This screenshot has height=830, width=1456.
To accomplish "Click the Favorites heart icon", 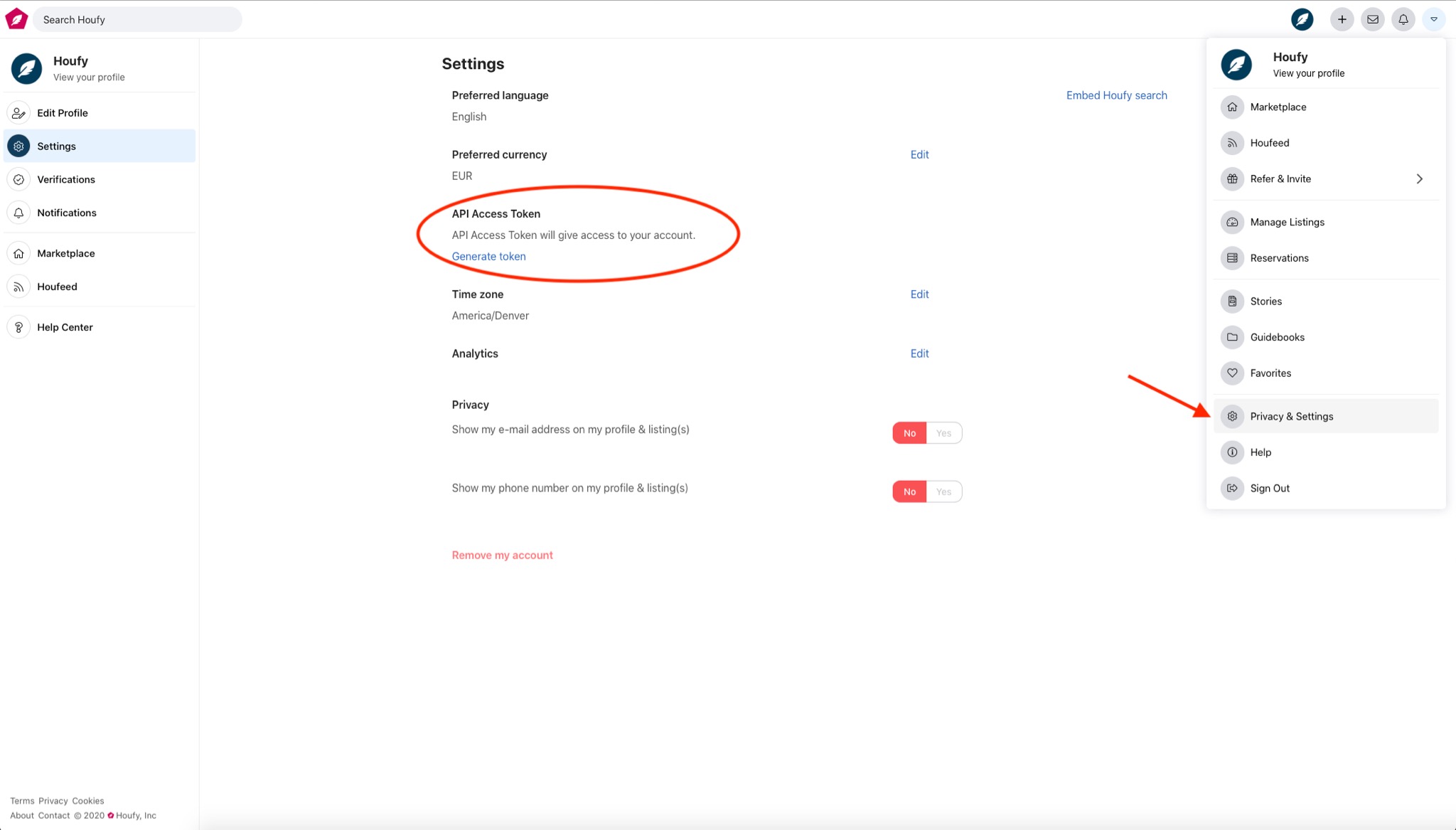I will click(1232, 373).
